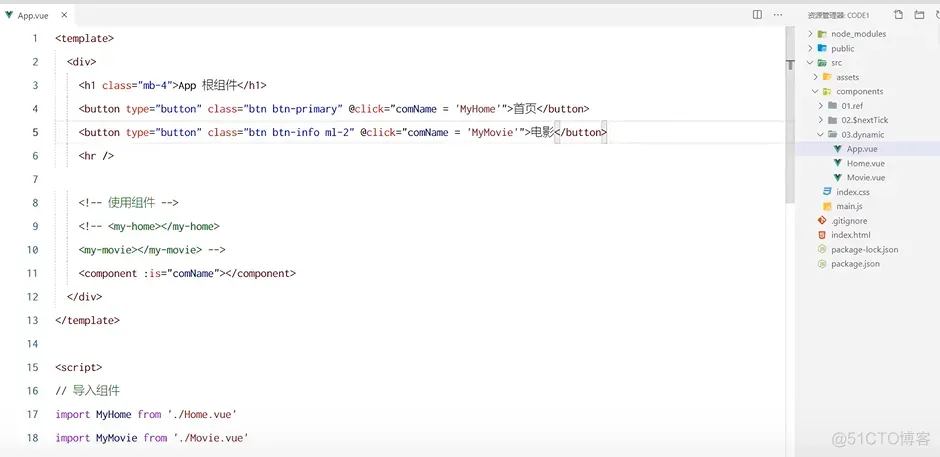Click the git icon beside .gitignore
This screenshot has height=457, width=940.
coord(822,221)
